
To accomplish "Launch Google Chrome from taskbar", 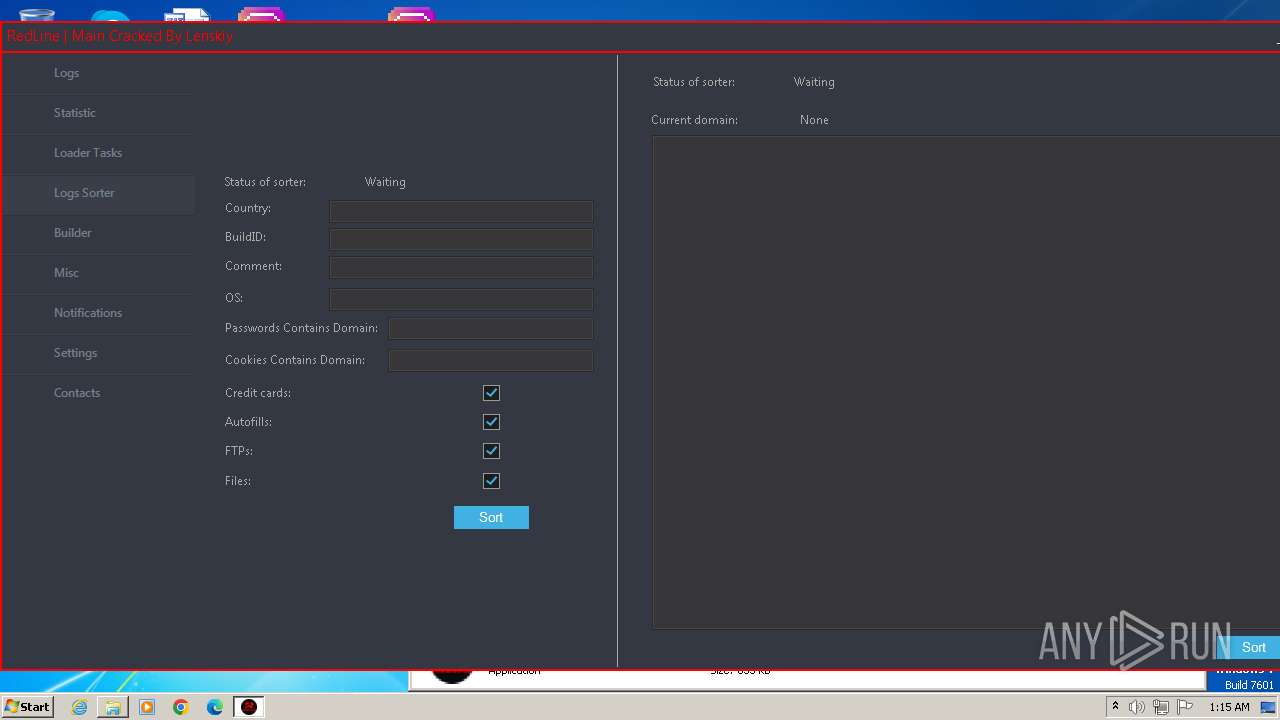I will pos(181,707).
